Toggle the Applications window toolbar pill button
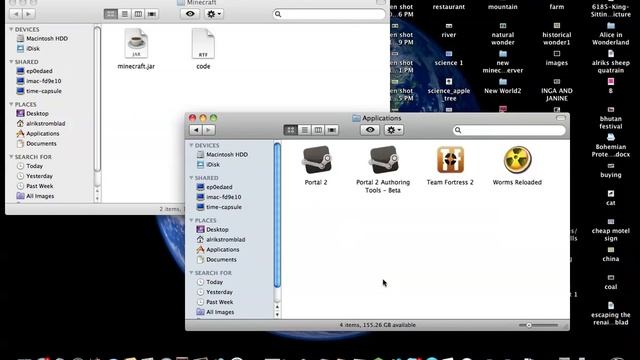The image size is (640, 360). tap(561, 118)
